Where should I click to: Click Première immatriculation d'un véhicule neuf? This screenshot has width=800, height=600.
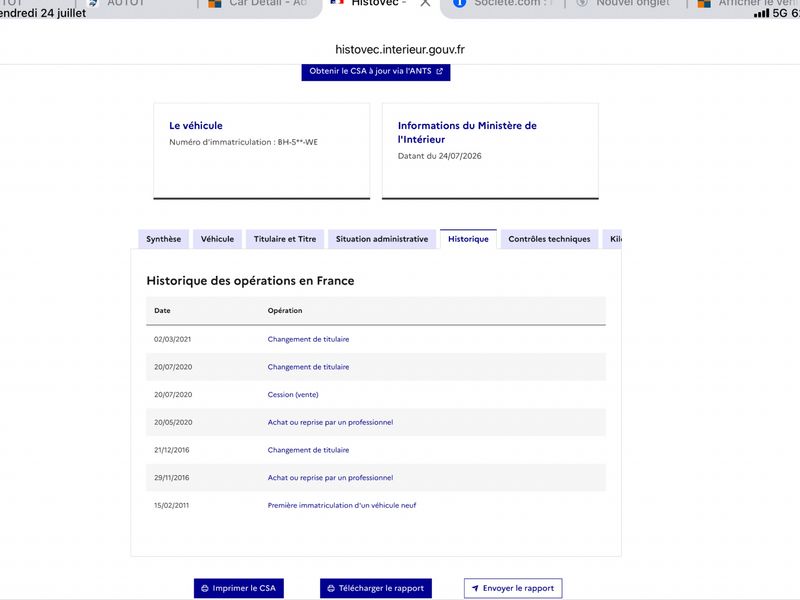342,506
